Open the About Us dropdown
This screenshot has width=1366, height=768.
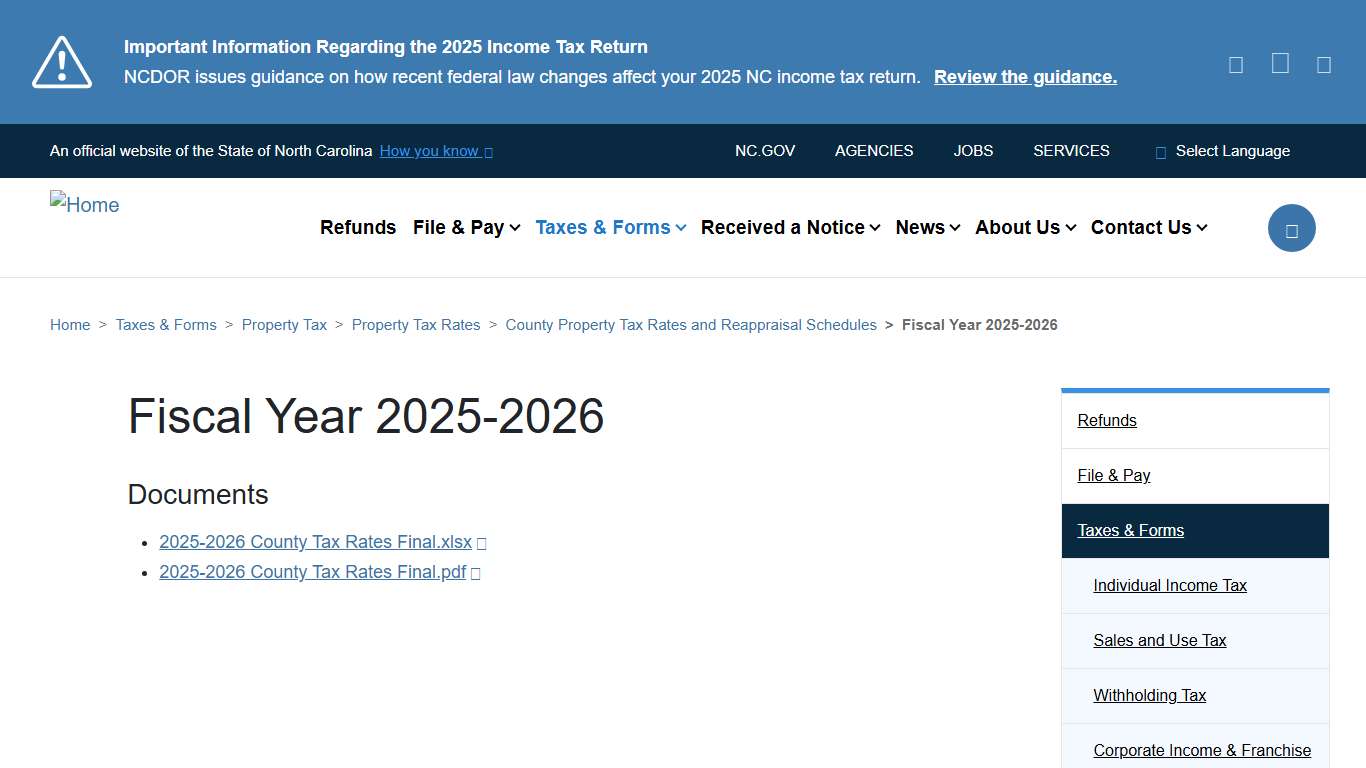click(x=1024, y=227)
